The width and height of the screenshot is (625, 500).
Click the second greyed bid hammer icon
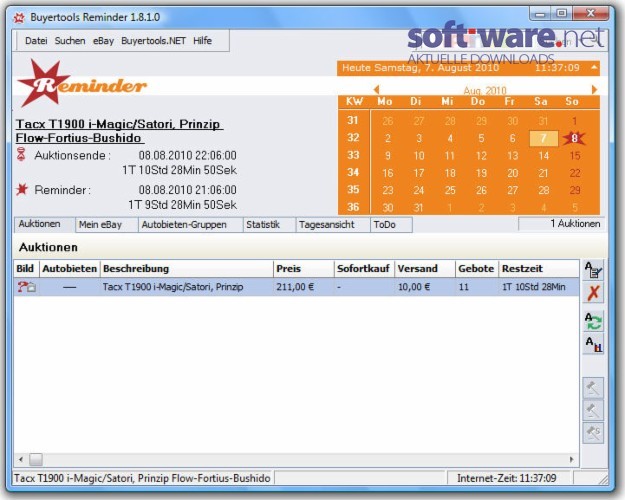click(x=593, y=411)
